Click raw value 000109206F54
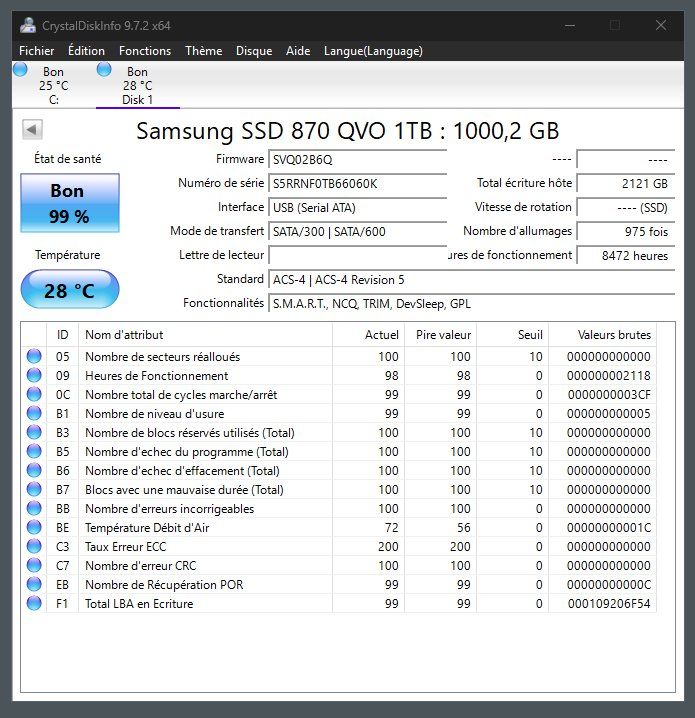The height and width of the screenshot is (718, 695). [609, 604]
